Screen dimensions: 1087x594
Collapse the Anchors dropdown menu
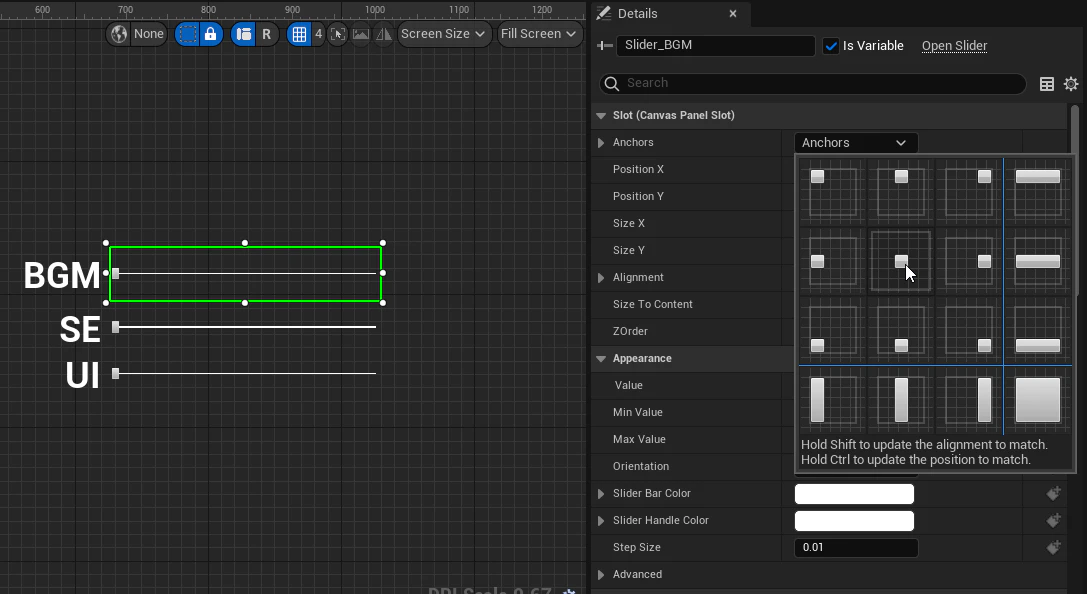pos(855,143)
